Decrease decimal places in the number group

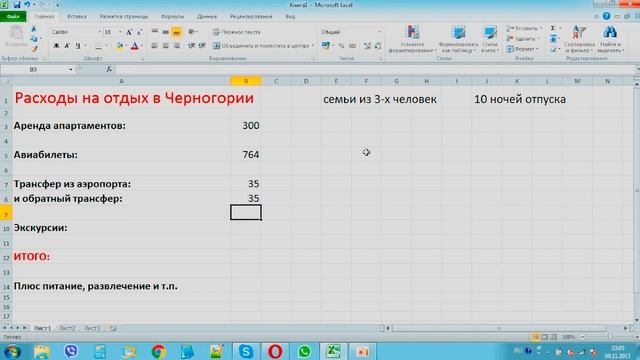tap(378, 46)
